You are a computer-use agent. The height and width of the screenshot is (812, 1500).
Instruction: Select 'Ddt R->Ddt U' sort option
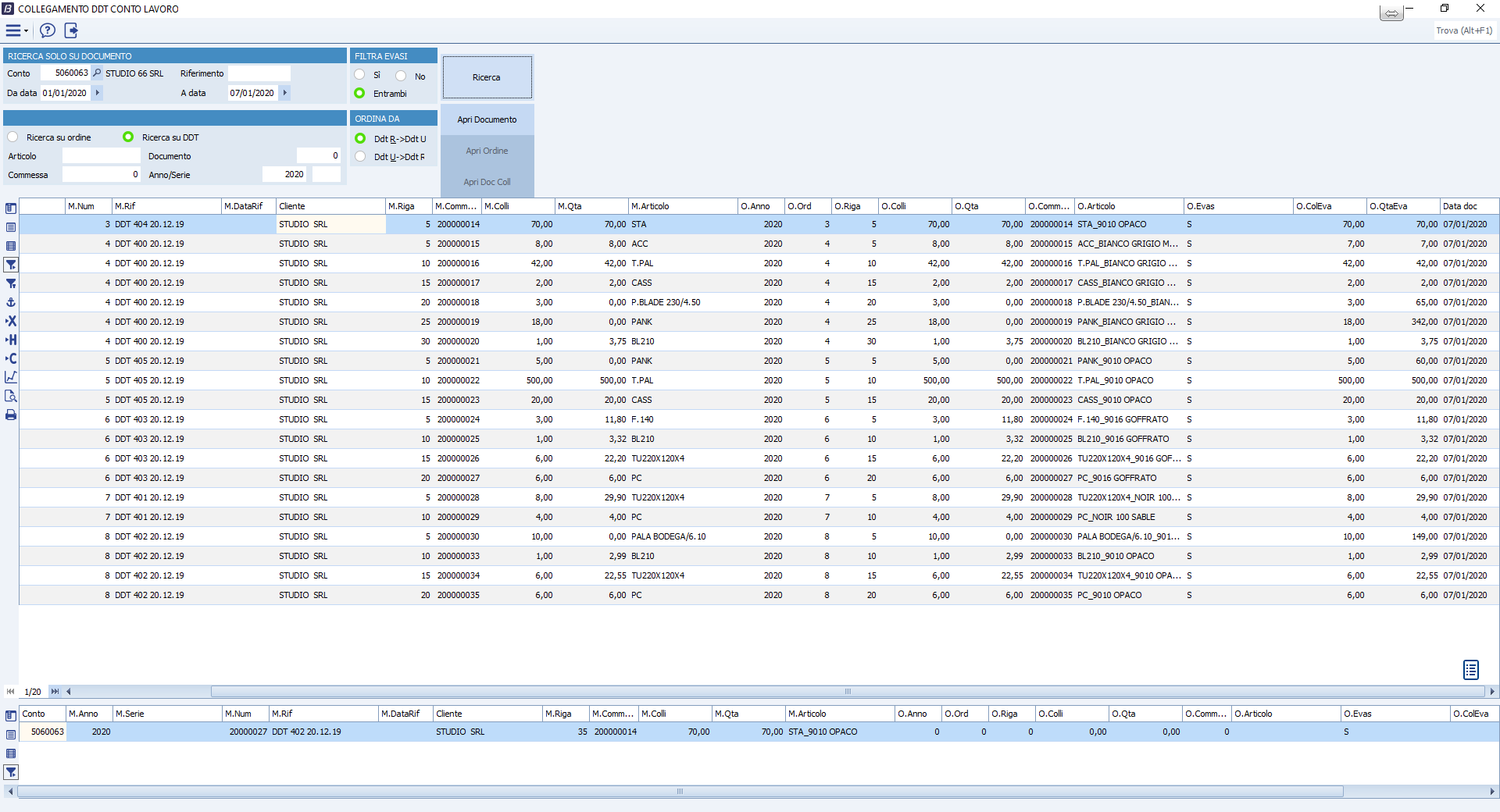point(360,138)
